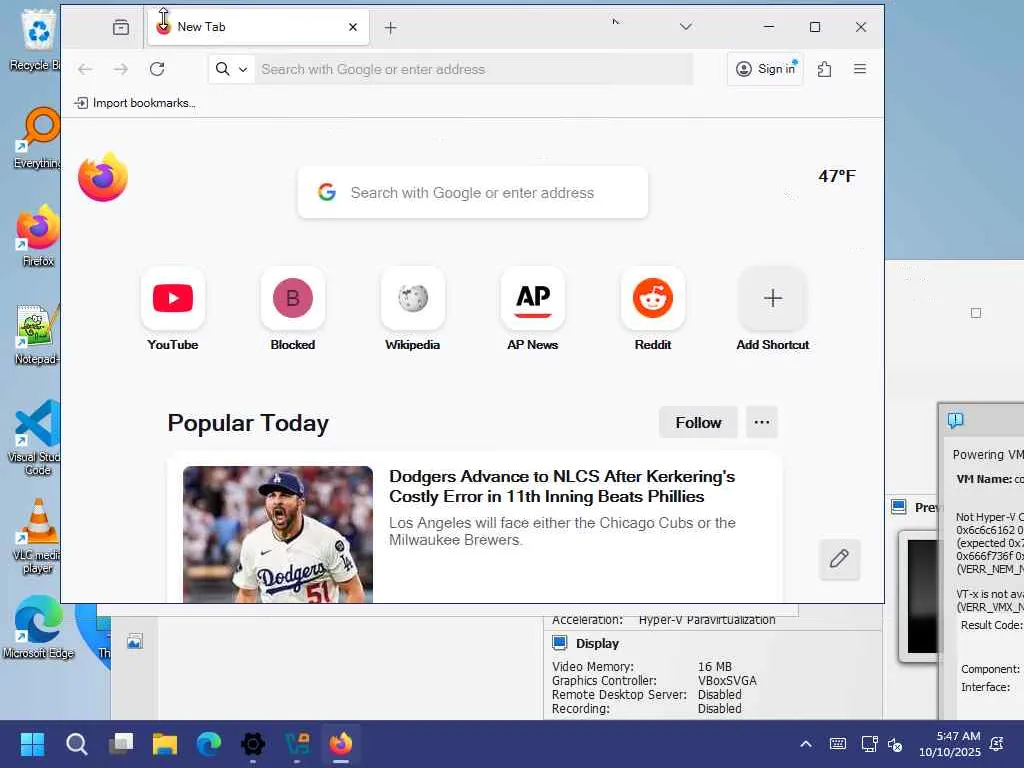Screen dimensions: 1024x768
Task: Click the image icon in VirtualBox sidebar
Action: pyautogui.click(x=135, y=641)
